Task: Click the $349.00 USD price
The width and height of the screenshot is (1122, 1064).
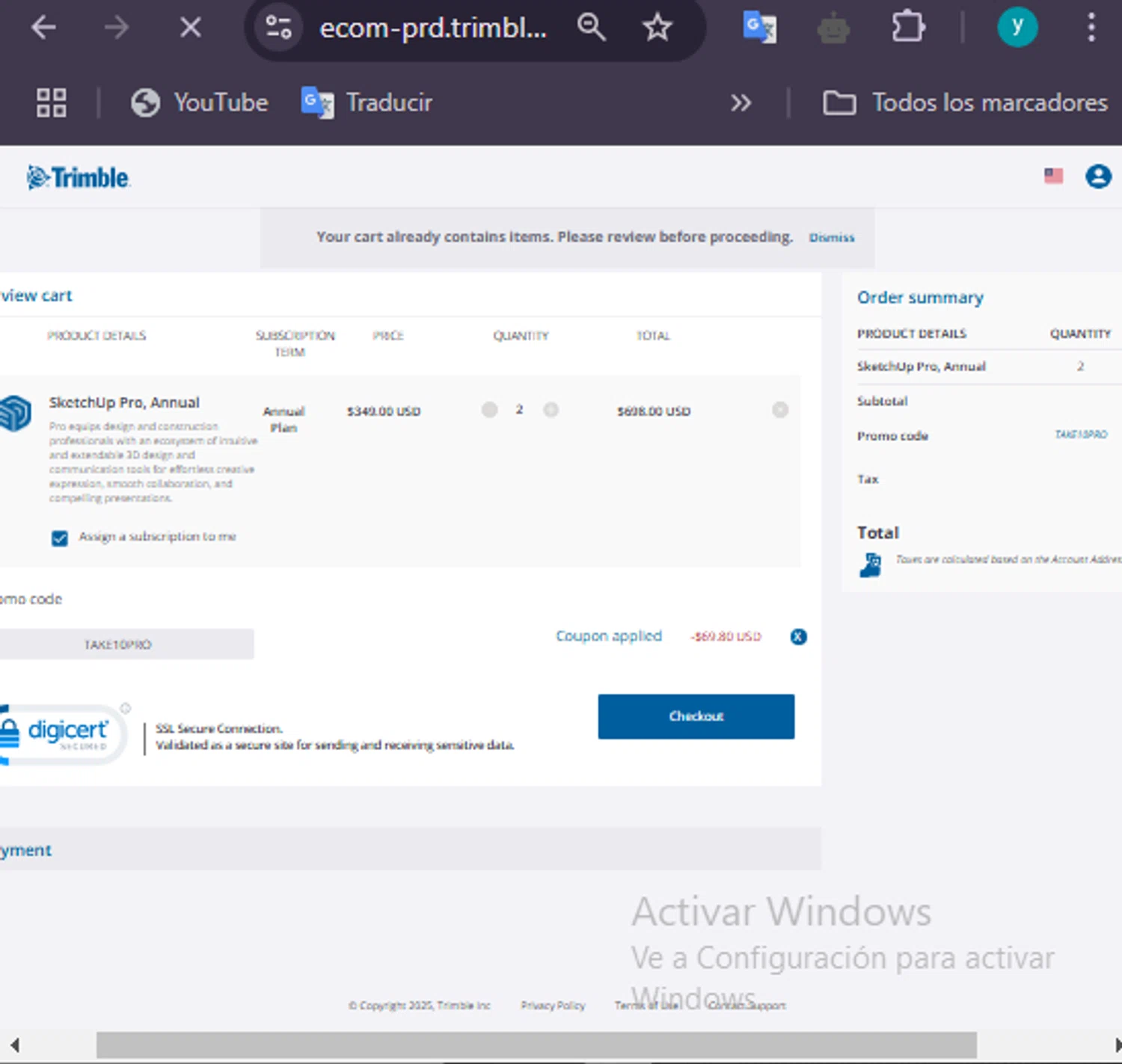Action: pyautogui.click(x=384, y=411)
